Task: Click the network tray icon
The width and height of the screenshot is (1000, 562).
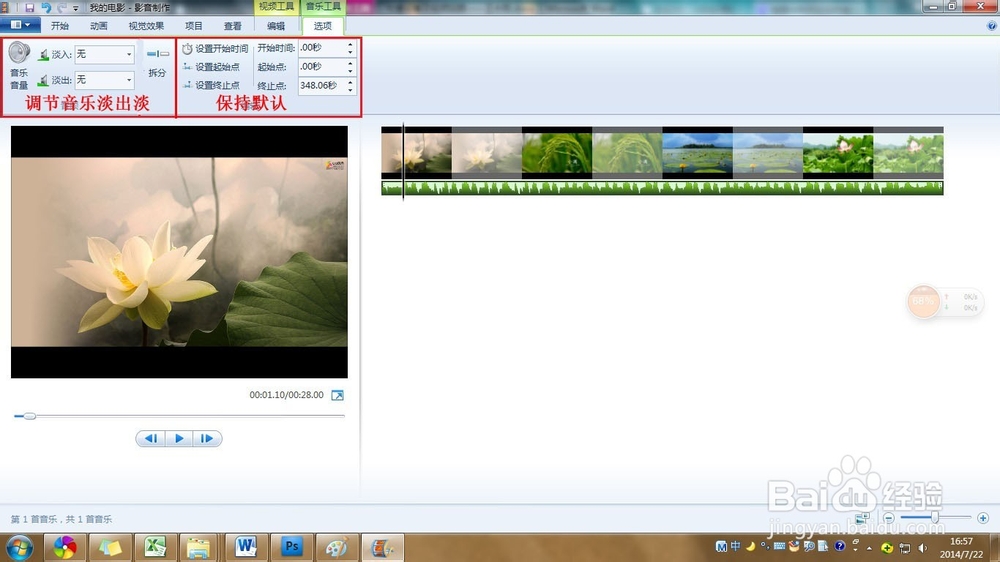Action: 905,547
